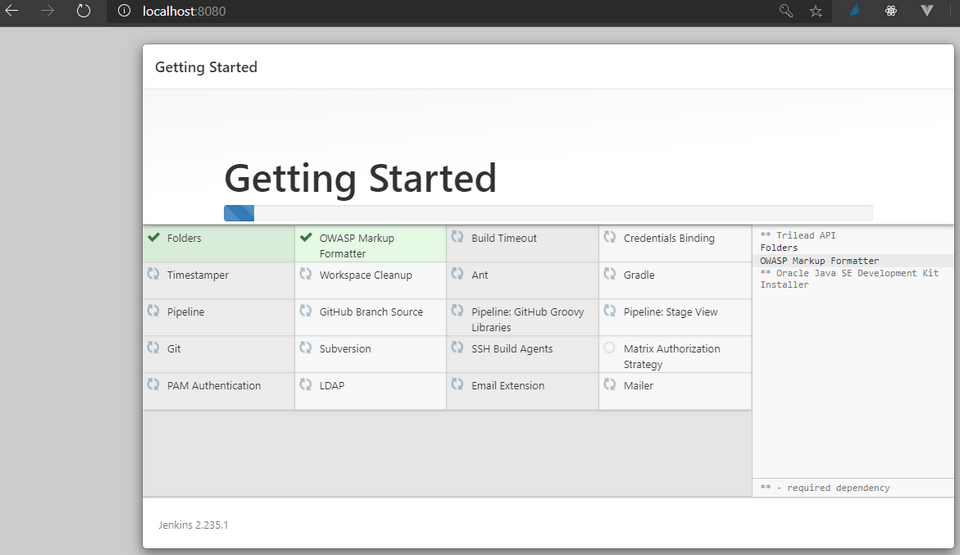Screen dimensions: 960x555
Task: Click Oracle Java SE Development Kit Installer entry
Action: point(849,279)
